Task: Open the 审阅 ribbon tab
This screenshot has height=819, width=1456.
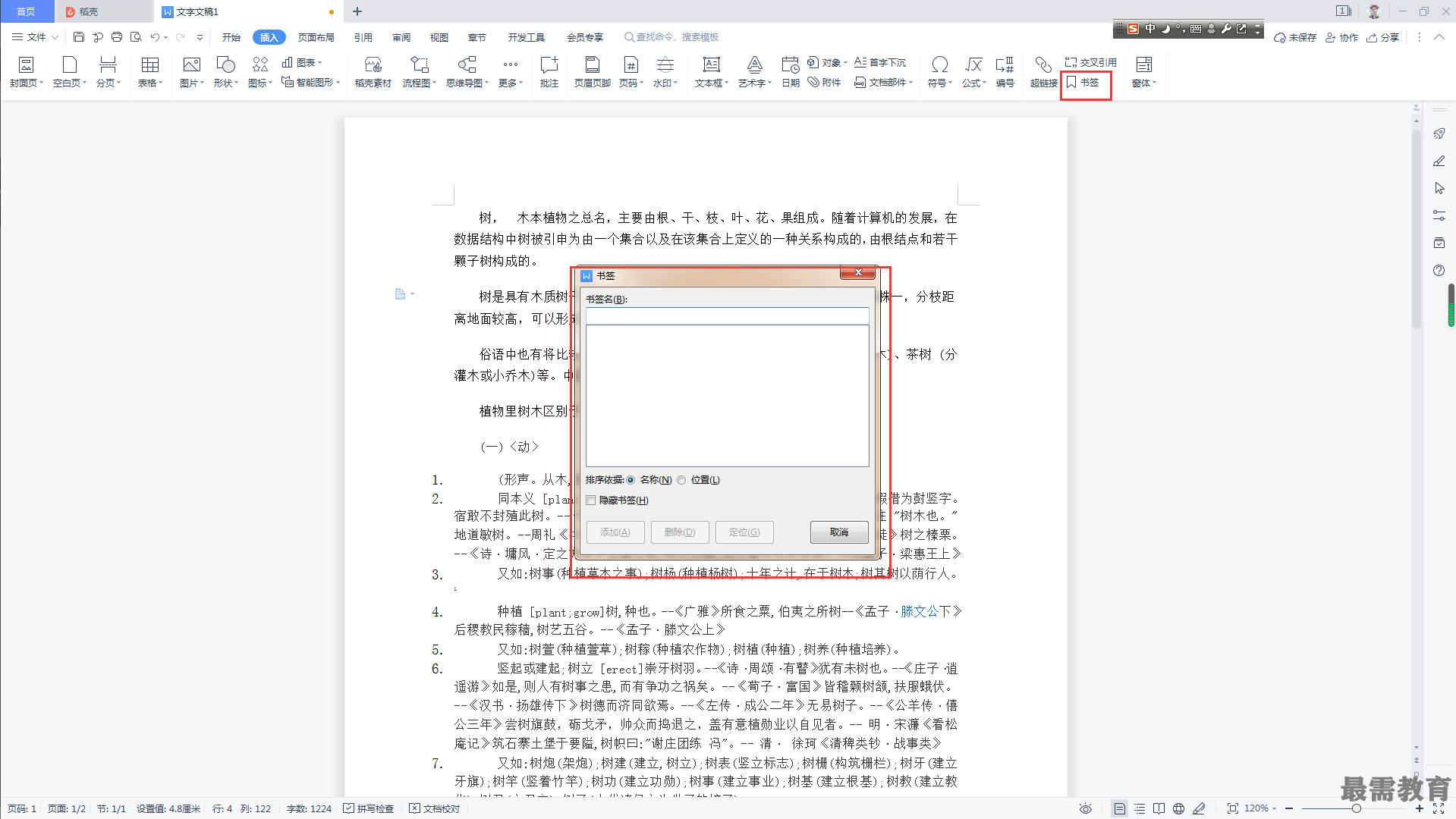Action: 401,37
